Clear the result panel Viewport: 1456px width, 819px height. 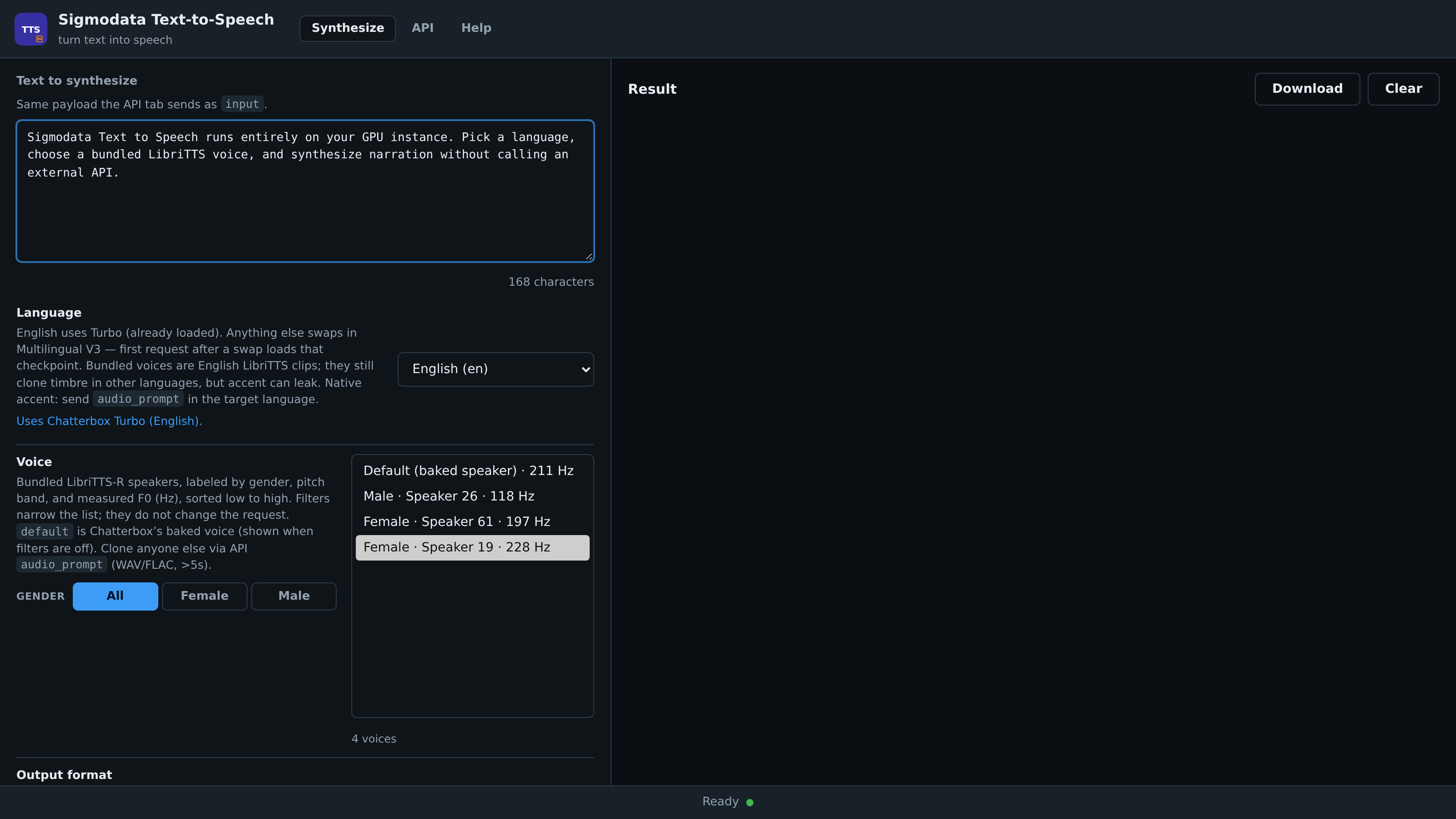coord(1403,89)
